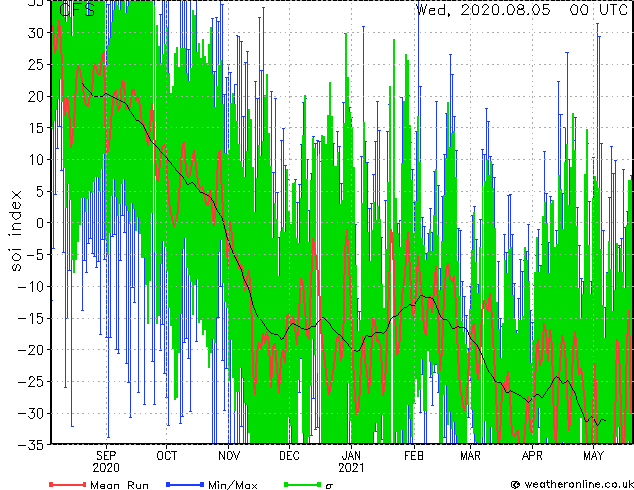Click the SEP month label on x-axis
The height and width of the screenshot is (490, 634).
click(106, 456)
